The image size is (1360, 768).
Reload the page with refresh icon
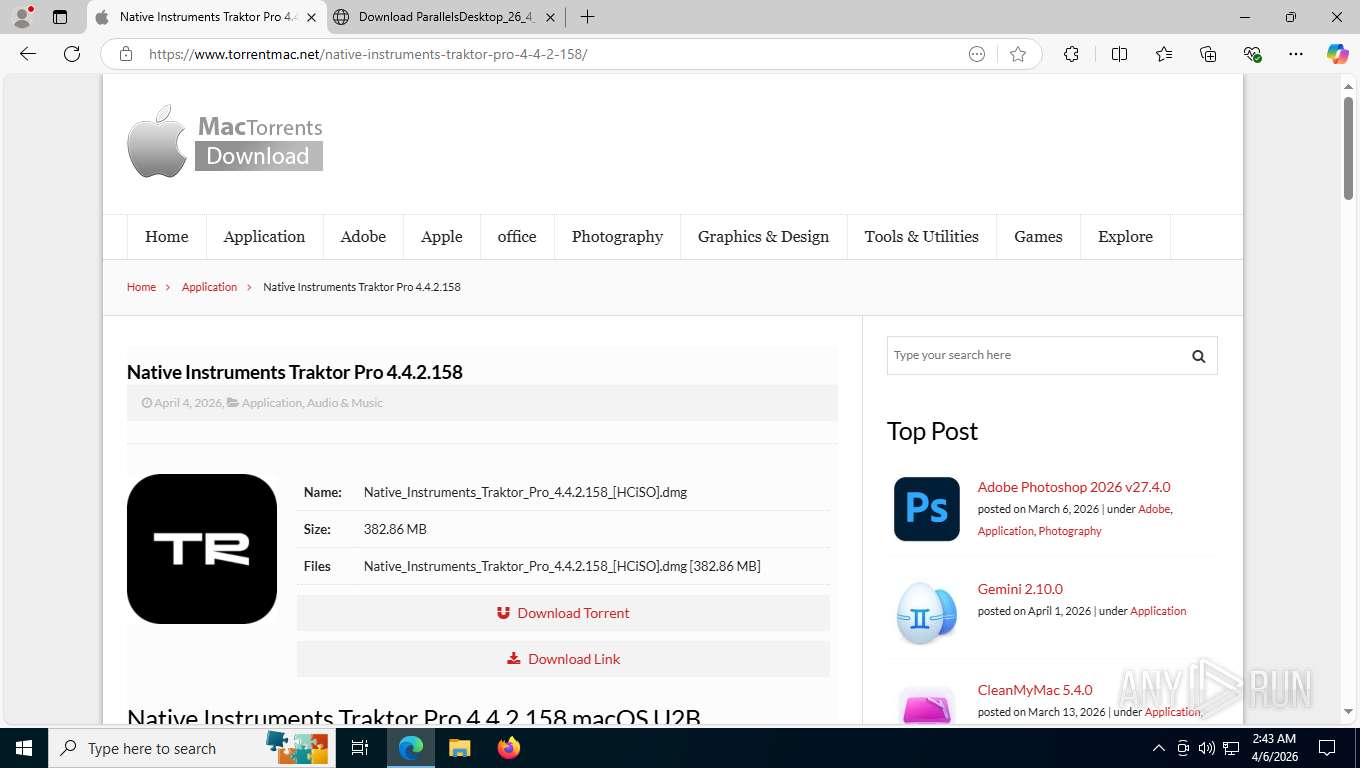(72, 54)
